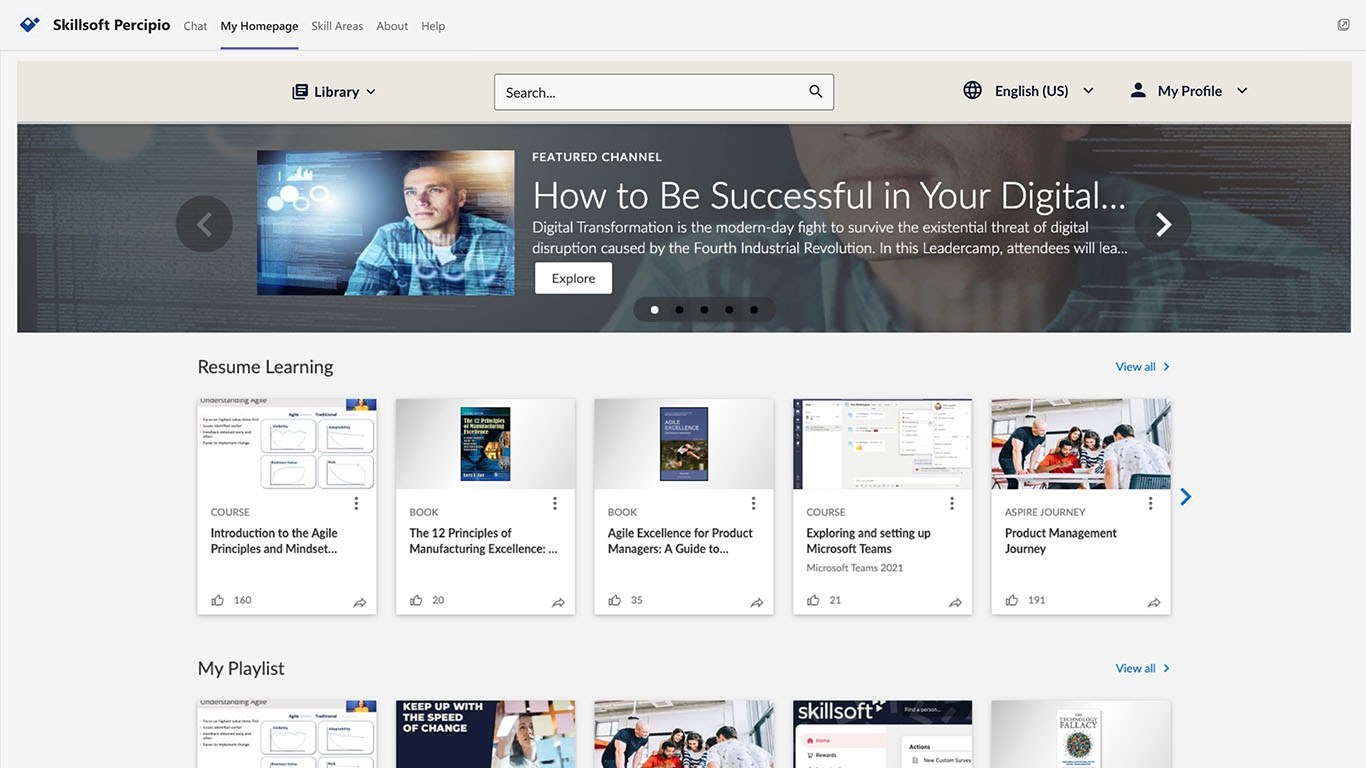Select the fourth carousel dot indicator
Image resolution: width=1366 pixels, height=768 pixels.
[x=729, y=310]
